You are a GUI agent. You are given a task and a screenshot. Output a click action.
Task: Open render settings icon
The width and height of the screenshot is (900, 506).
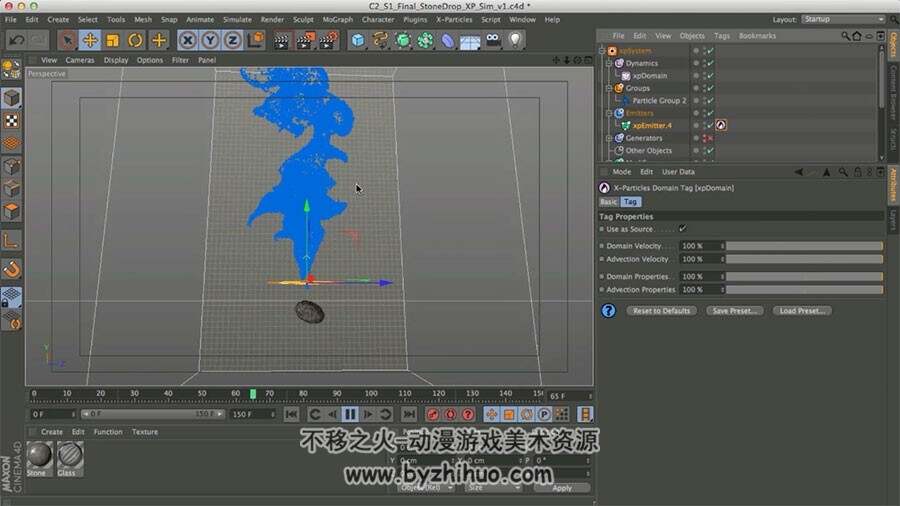[x=329, y=41]
